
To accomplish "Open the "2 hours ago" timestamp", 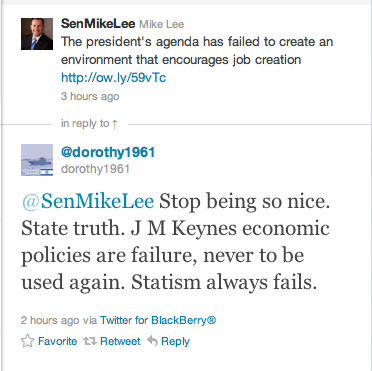I will click(x=50, y=320).
